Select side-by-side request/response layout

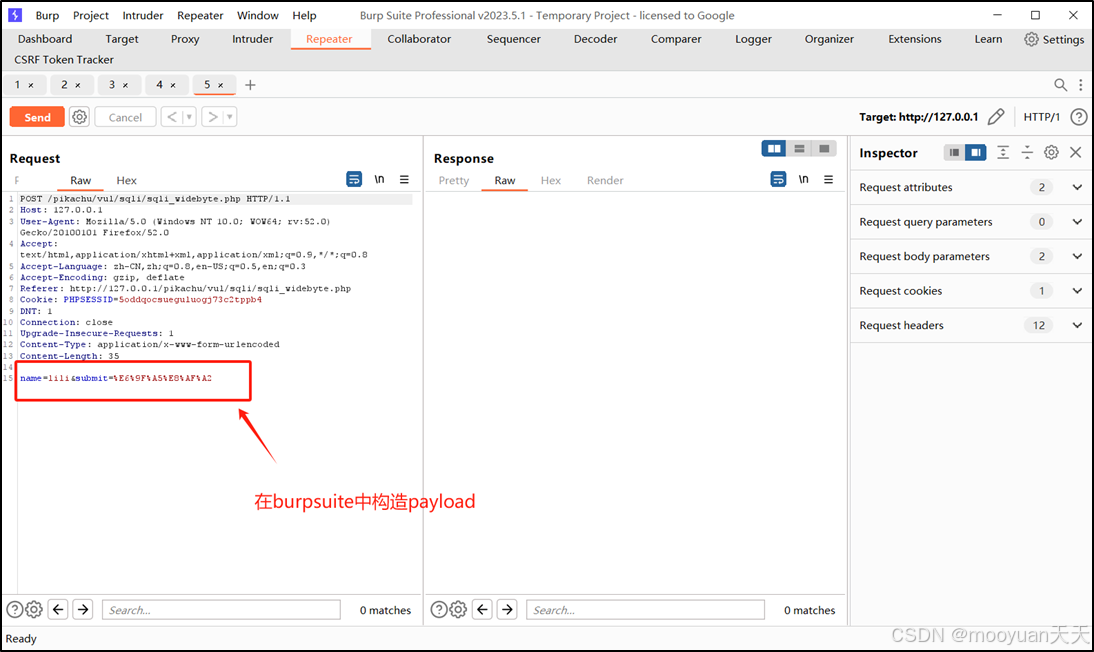[774, 148]
